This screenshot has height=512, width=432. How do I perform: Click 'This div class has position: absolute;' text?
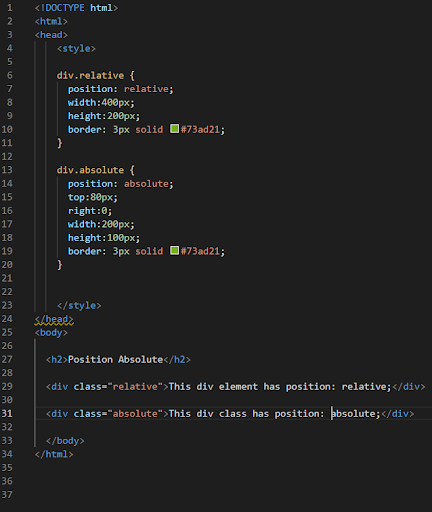pyautogui.click(x=275, y=413)
